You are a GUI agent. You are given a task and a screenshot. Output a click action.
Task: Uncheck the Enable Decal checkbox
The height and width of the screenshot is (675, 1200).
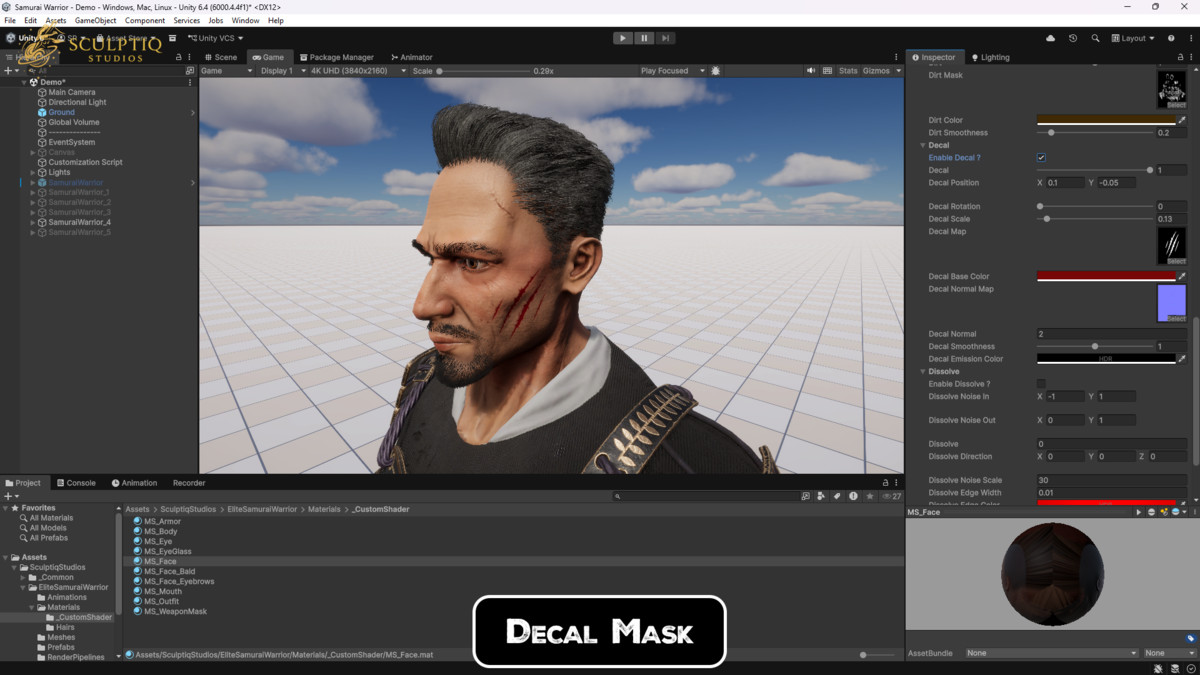(x=1041, y=158)
